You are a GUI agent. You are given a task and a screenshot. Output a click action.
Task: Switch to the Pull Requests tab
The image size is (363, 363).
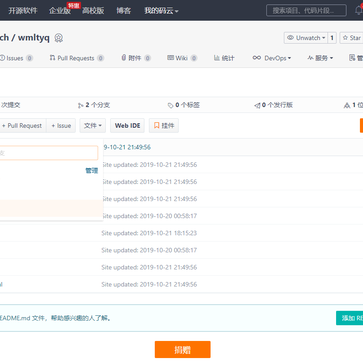pyautogui.click(x=77, y=58)
